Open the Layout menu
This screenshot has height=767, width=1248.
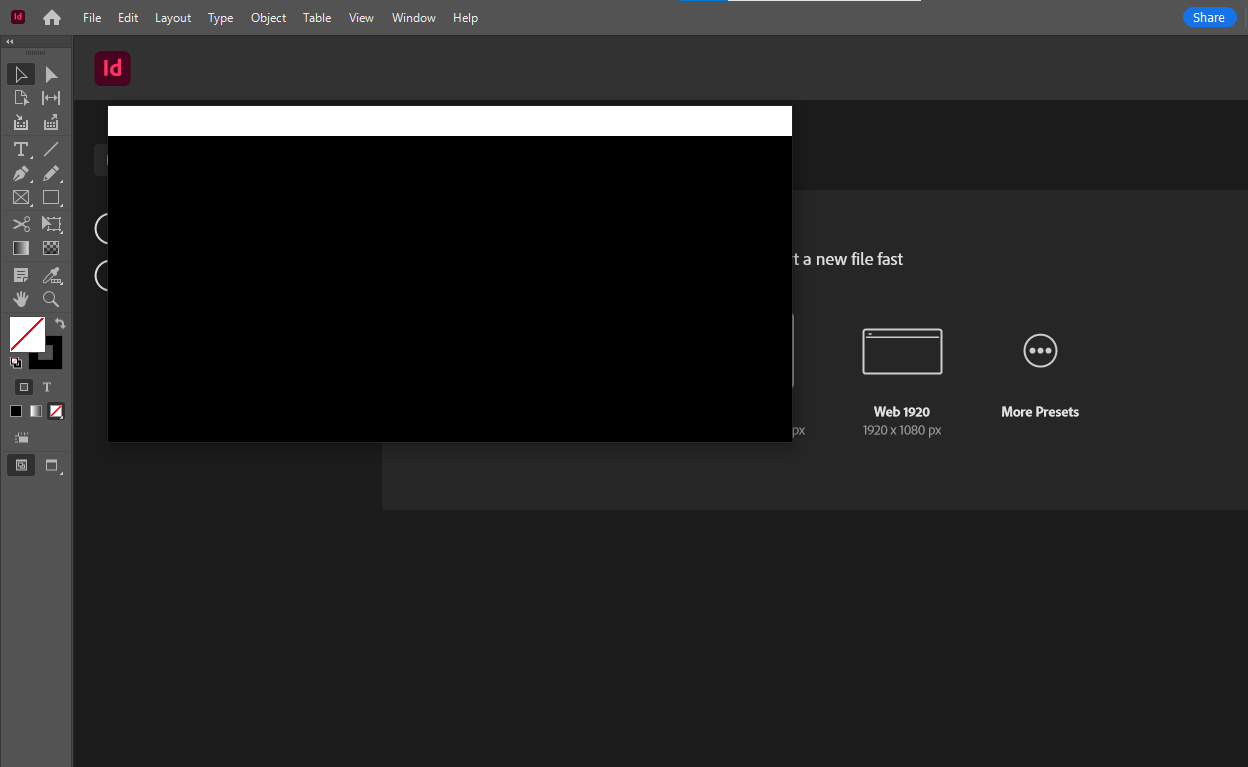click(x=173, y=18)
